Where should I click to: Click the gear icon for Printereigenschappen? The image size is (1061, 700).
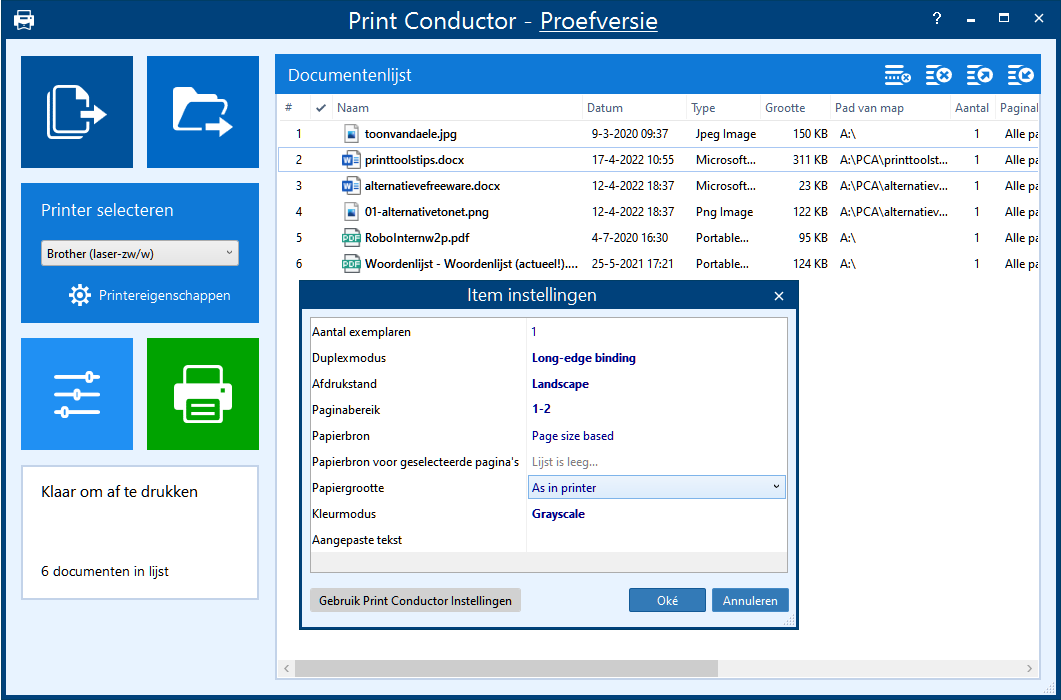click(x=80, y=295)
